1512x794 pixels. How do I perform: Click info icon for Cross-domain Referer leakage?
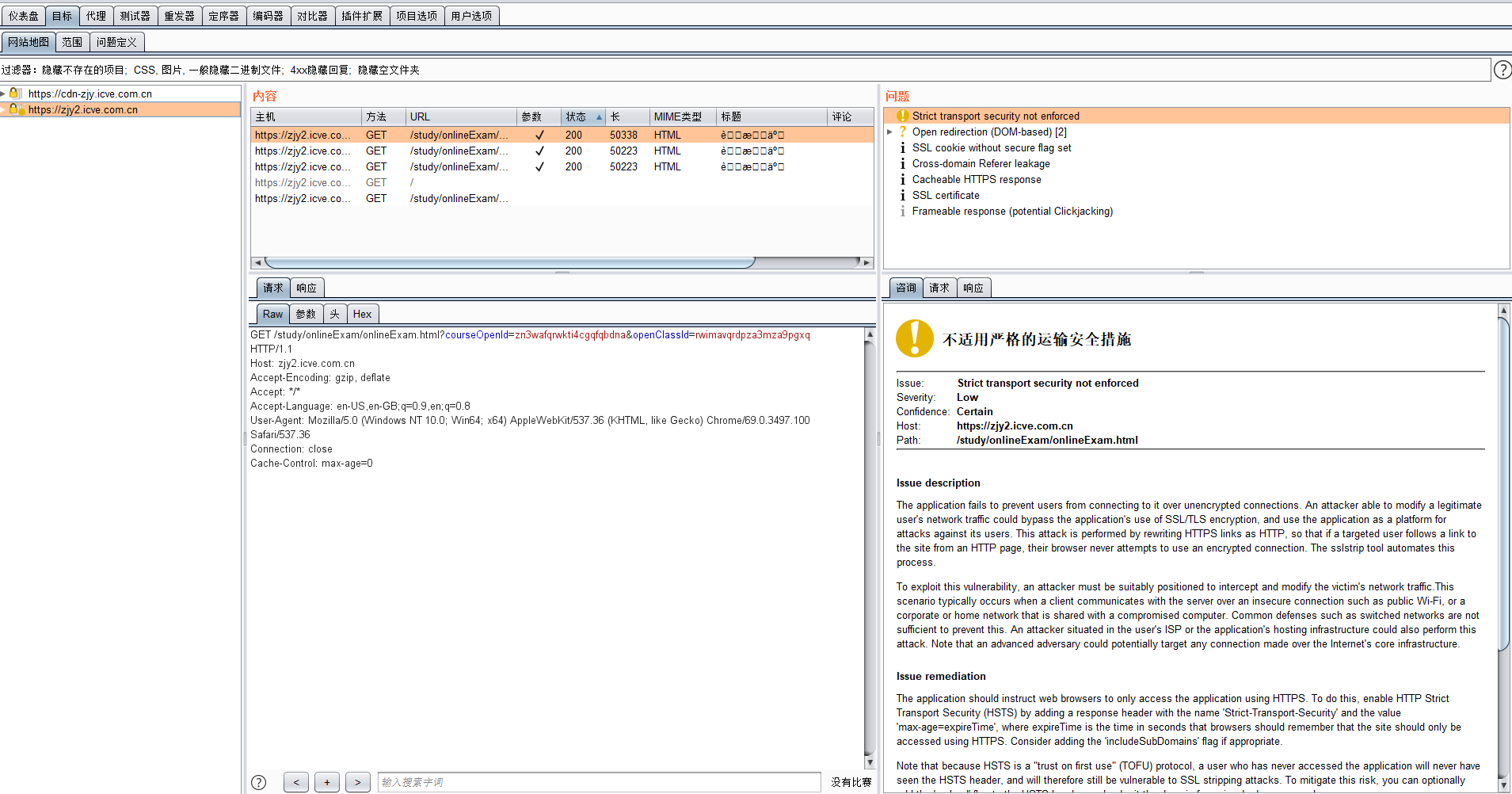902,163
